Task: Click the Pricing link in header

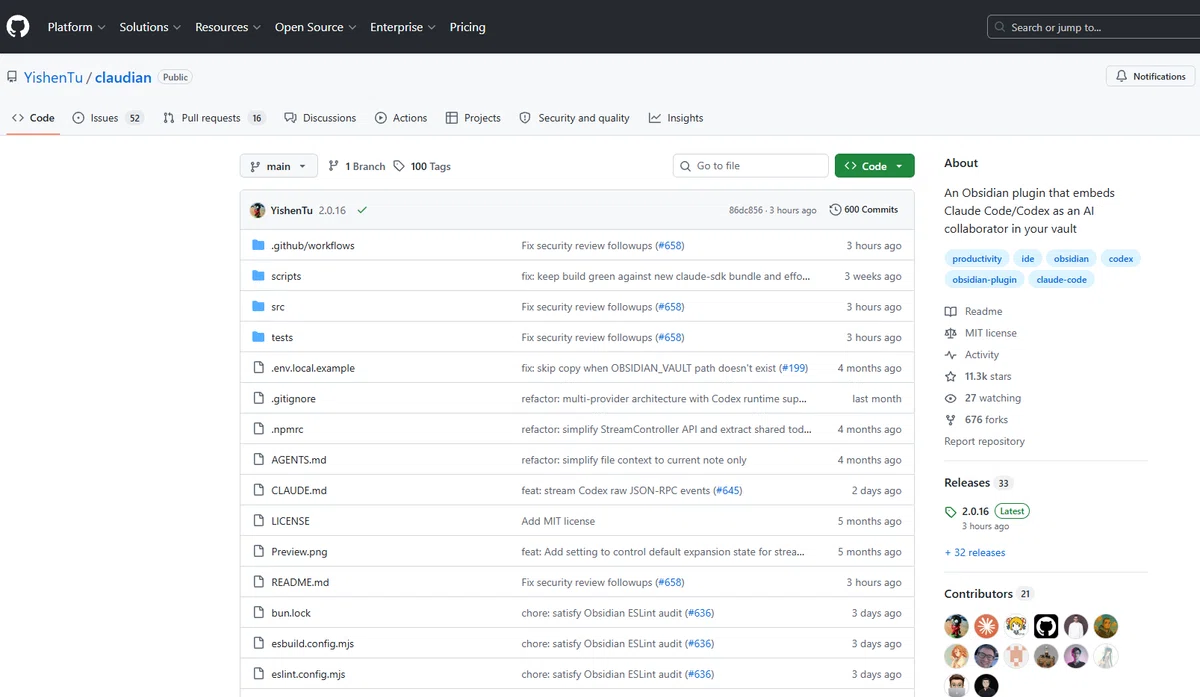Action: tap(467, 27)
